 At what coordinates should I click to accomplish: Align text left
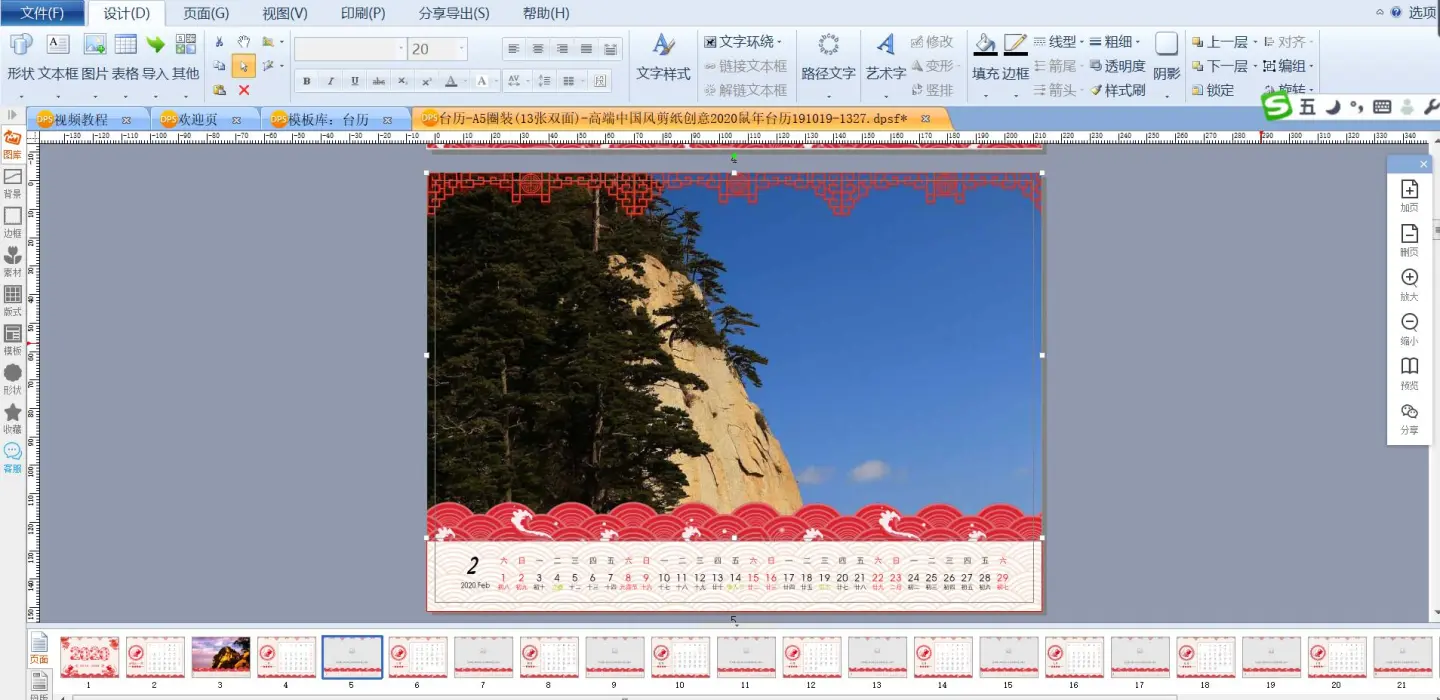[514, 49]
